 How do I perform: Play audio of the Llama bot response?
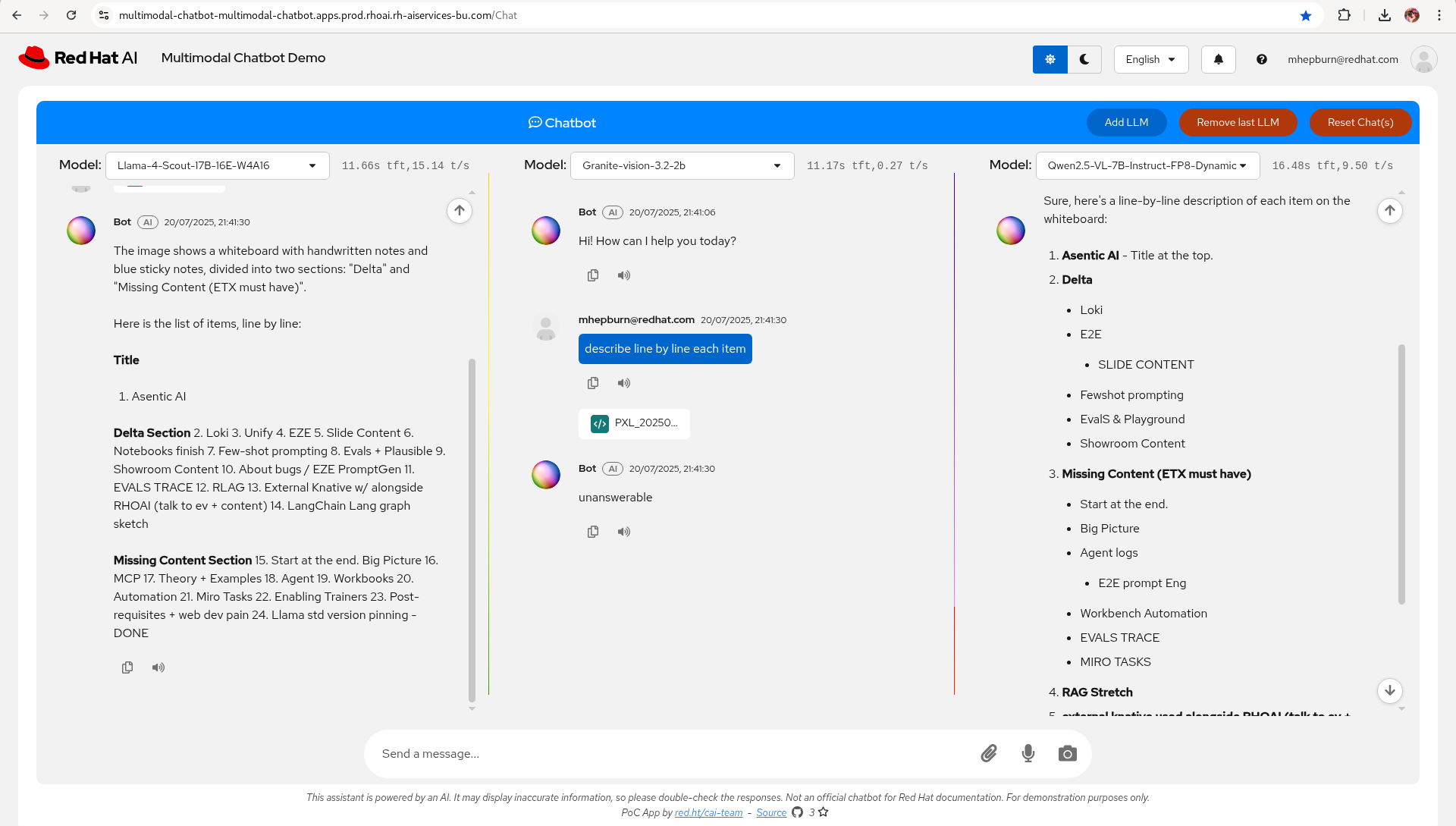pos(158,667)
